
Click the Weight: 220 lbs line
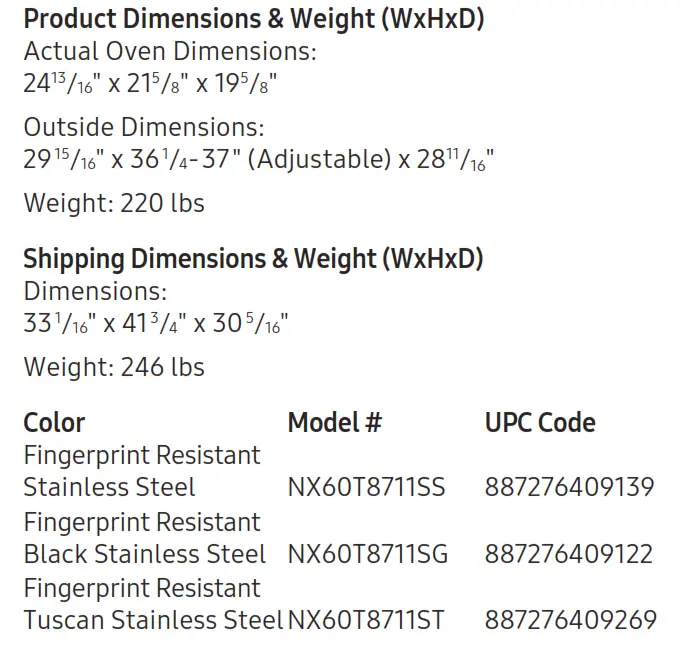114,203
